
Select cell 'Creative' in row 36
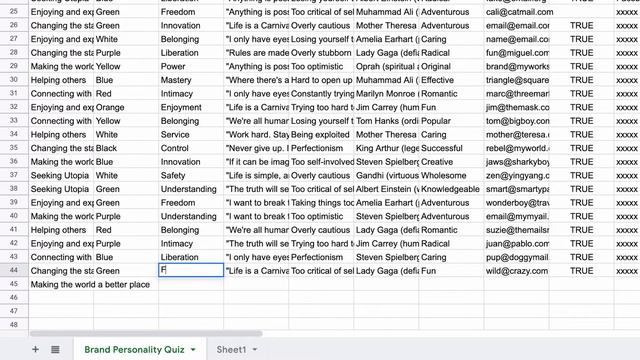(451, 162)
